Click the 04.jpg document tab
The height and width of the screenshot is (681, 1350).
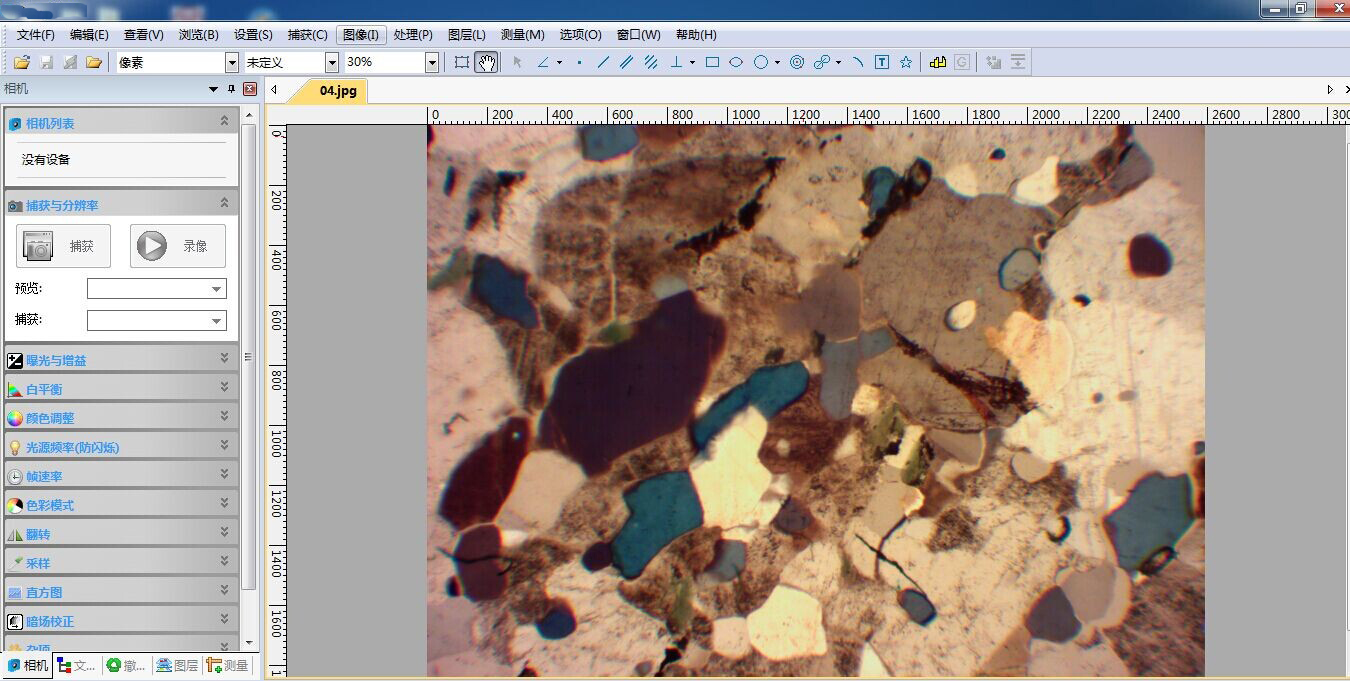click(338, 90)
